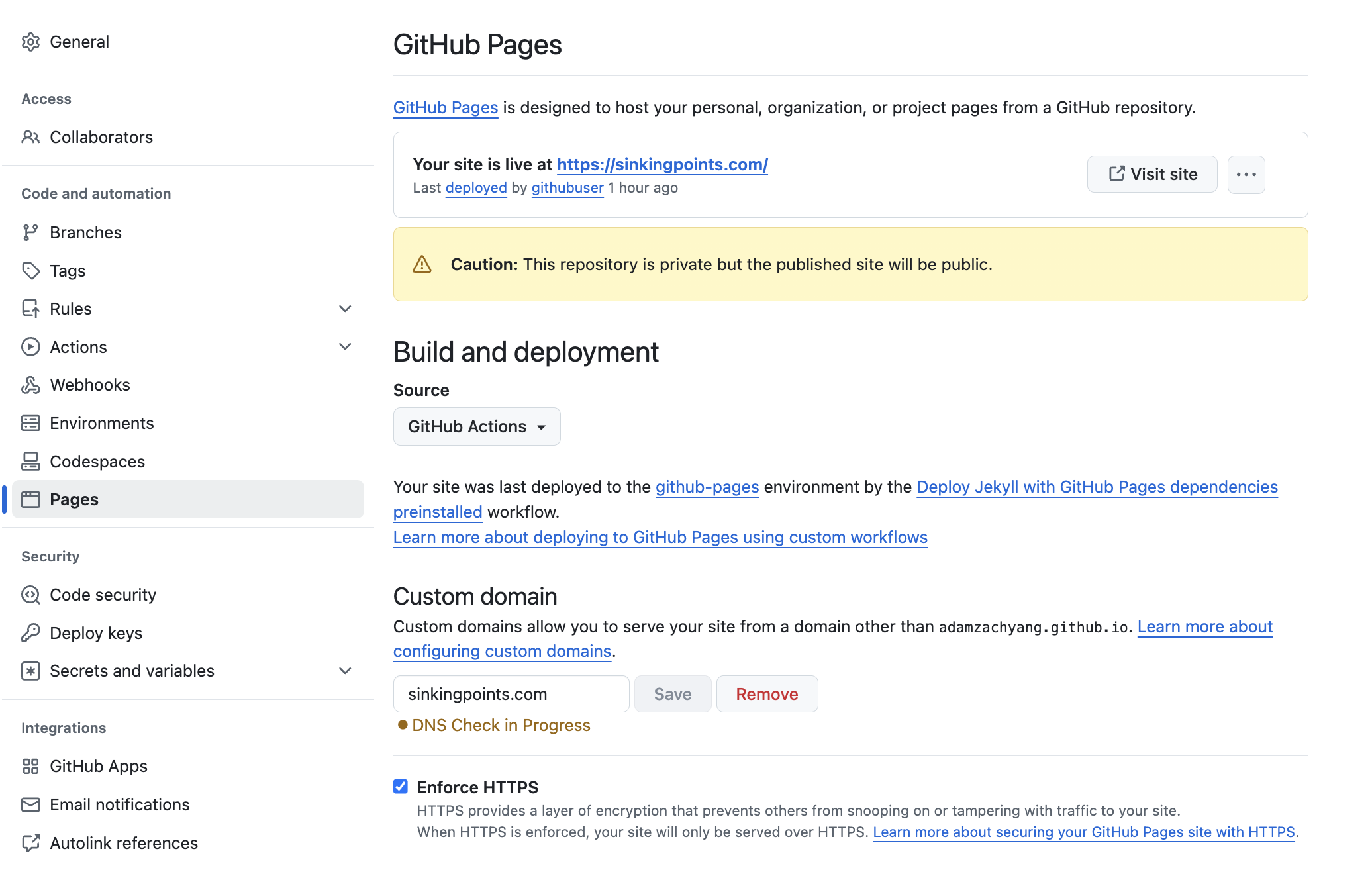Click the sinkingpoints.com custom domain field
Image resolution: width=1372 pixels, height=876 pixels.
click(510, 694)
